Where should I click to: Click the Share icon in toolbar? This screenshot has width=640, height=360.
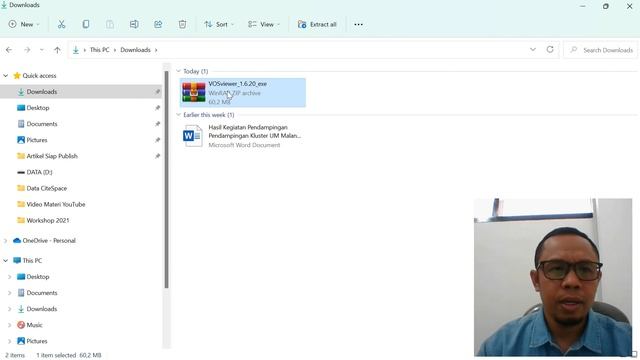click(158, 24)
